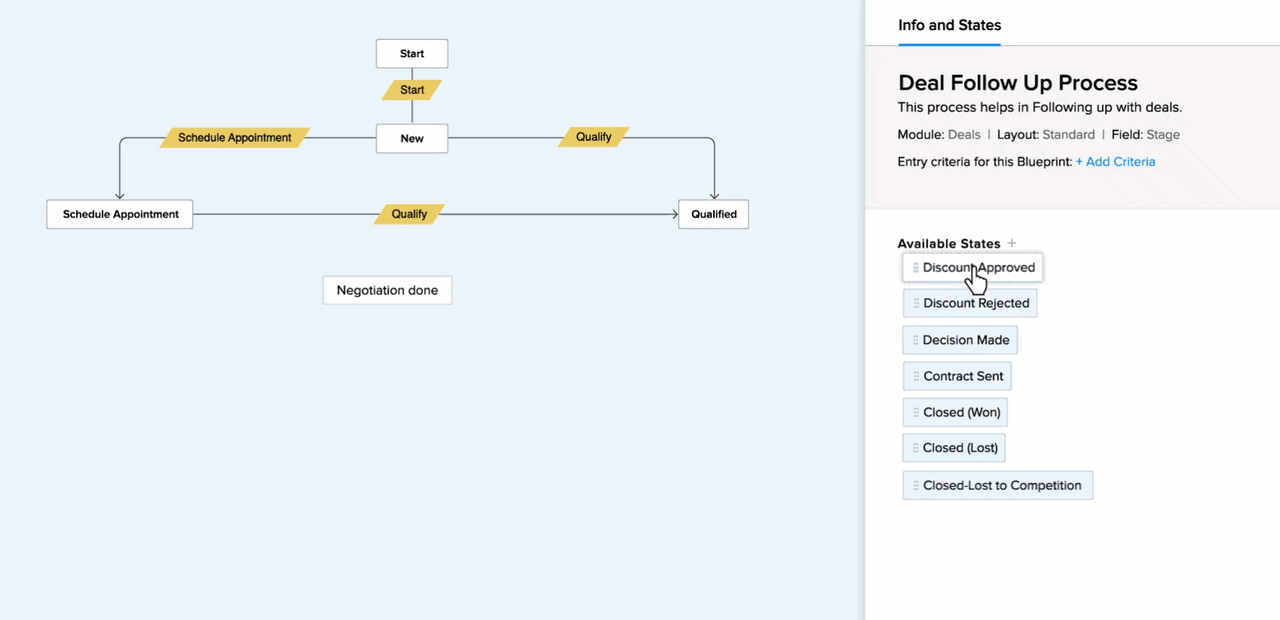The image size is (1280, 620).
Task: Select the Closed-Lost to Competition state chip
Action: pyautogui.click(x=998, y=486)
